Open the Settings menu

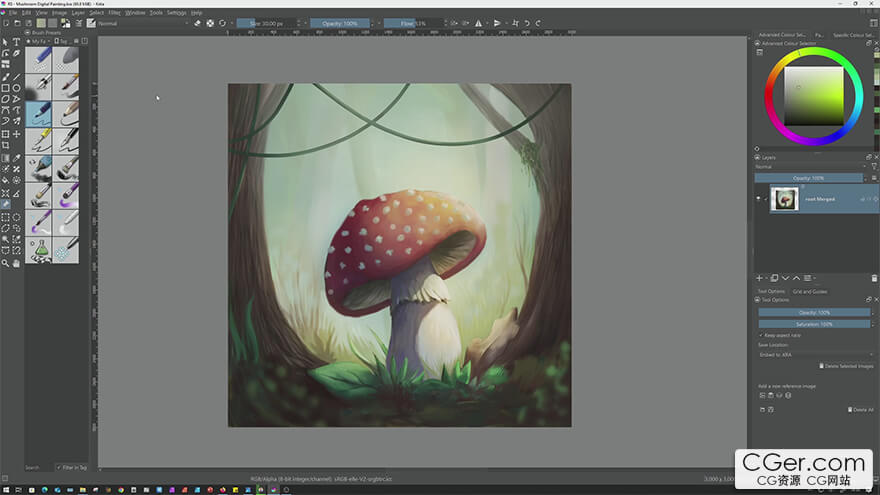click(x=176, y=12)
